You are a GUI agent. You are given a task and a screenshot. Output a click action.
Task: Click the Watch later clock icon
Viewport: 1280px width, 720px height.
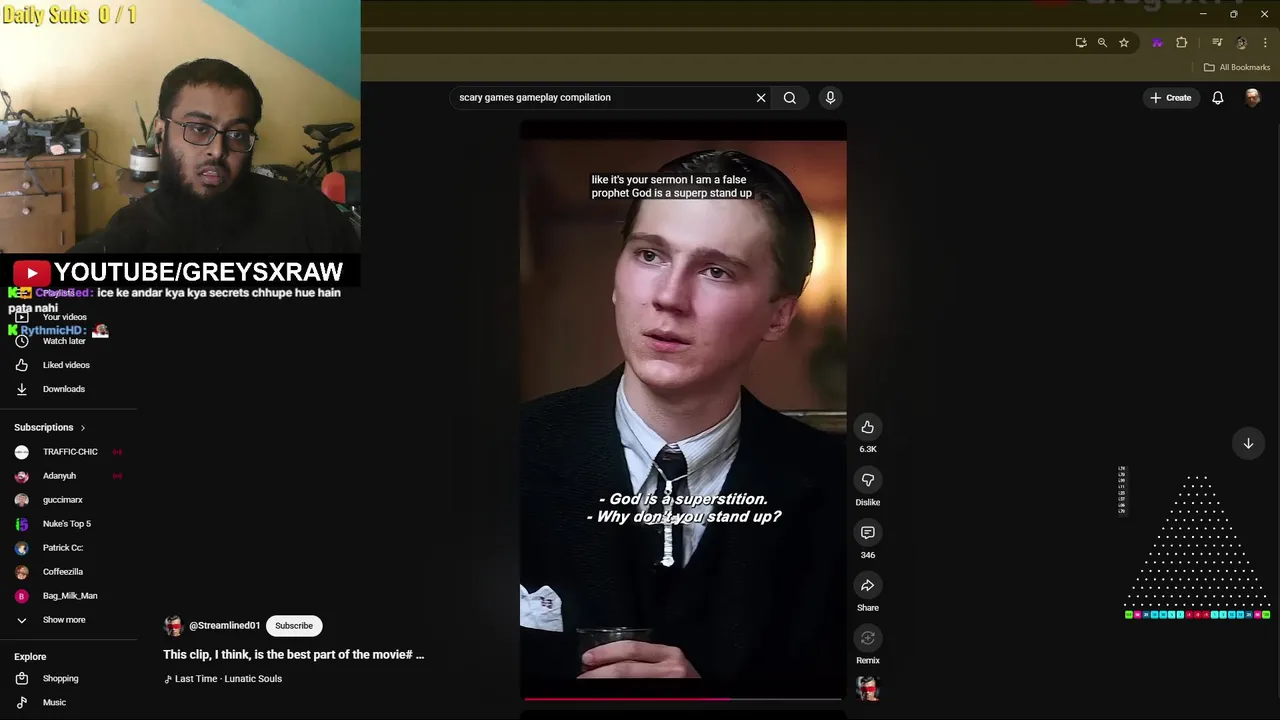click(22, 341)
